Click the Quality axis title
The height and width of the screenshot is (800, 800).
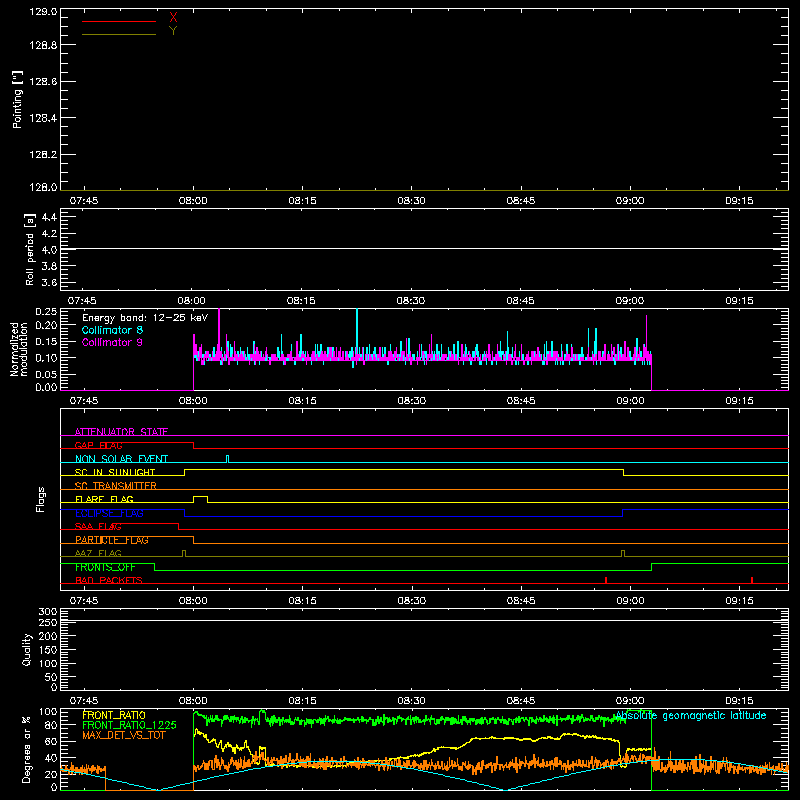click(x=27, y=649)
